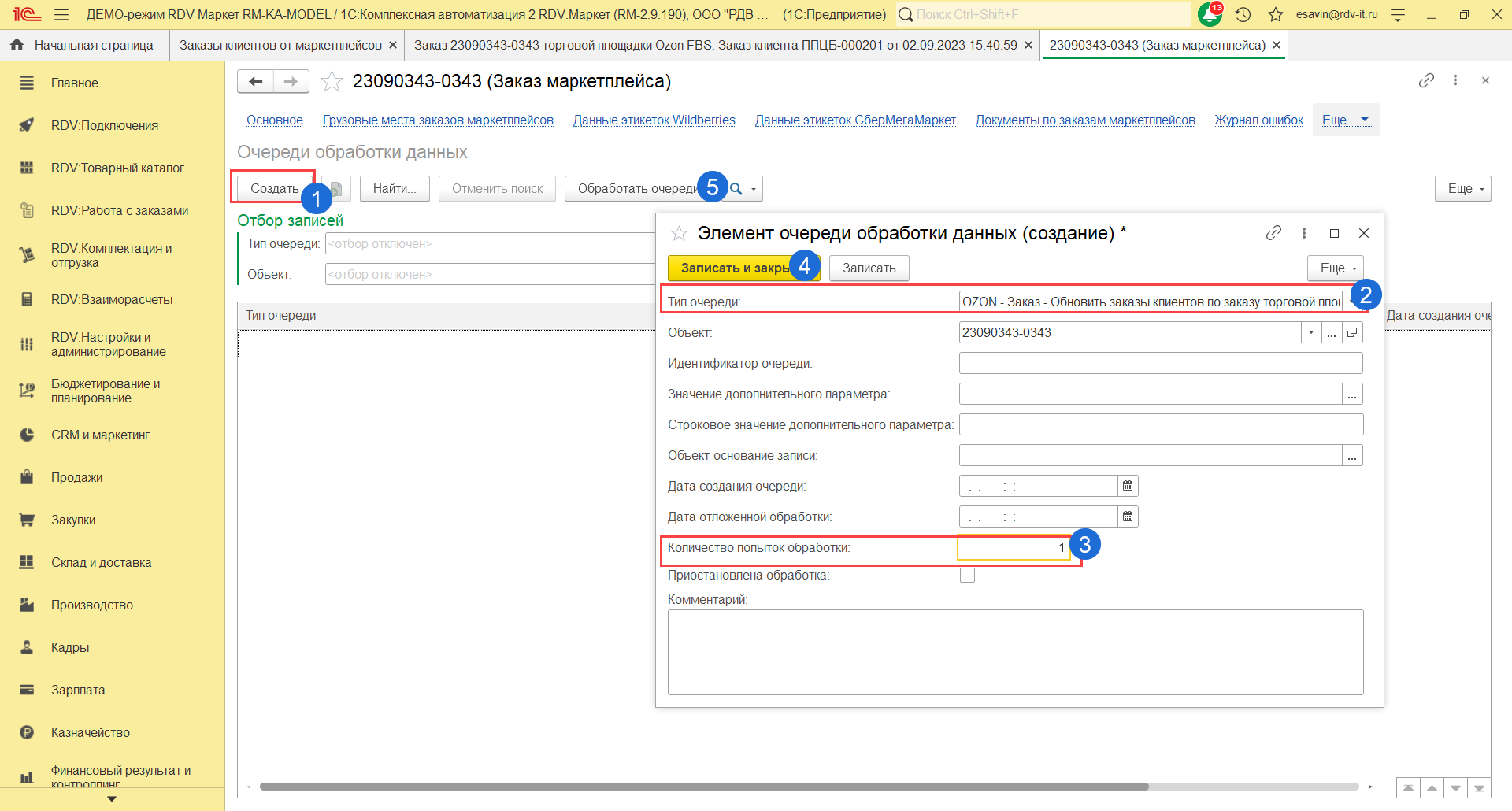The image size is (1512, 811).
Task: Click the notifications bell icon
Action: pyautogui.click(x=1208, y=14)
